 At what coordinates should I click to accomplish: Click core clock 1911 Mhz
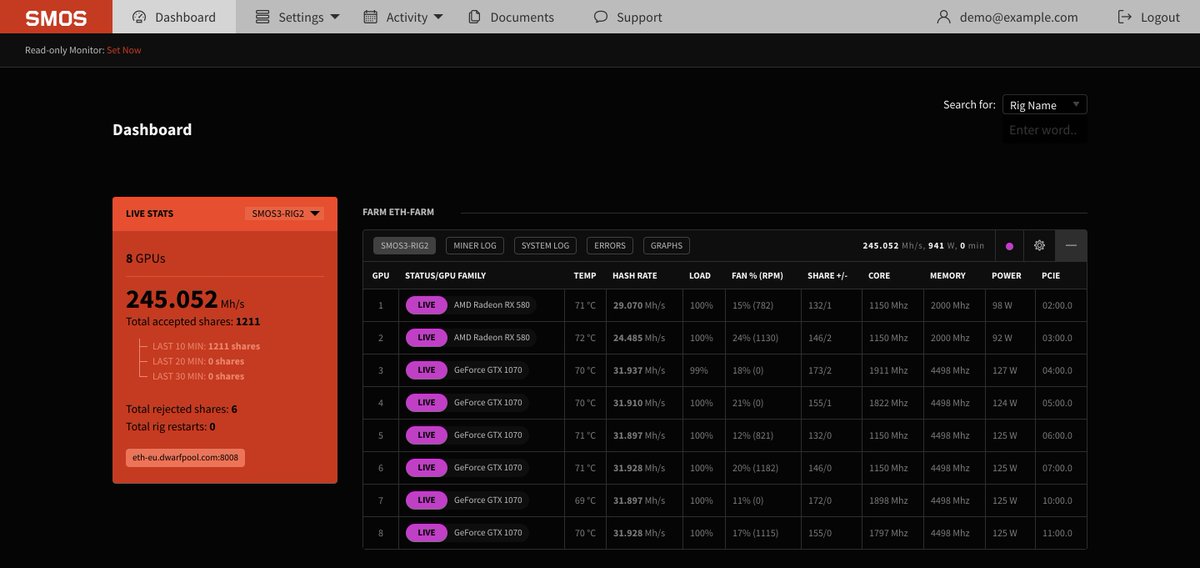point(888,370)
